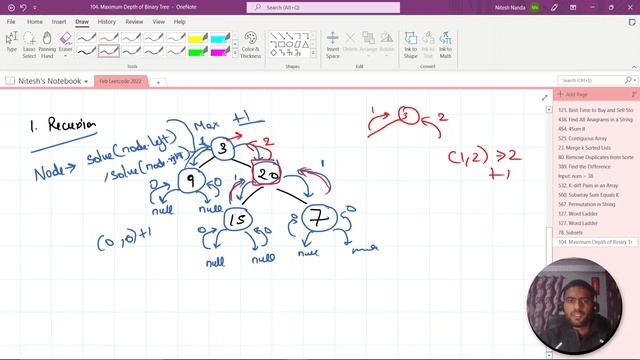Click Ink to Text
Viewport: 640px width, 360px height.
pos(428,45)
